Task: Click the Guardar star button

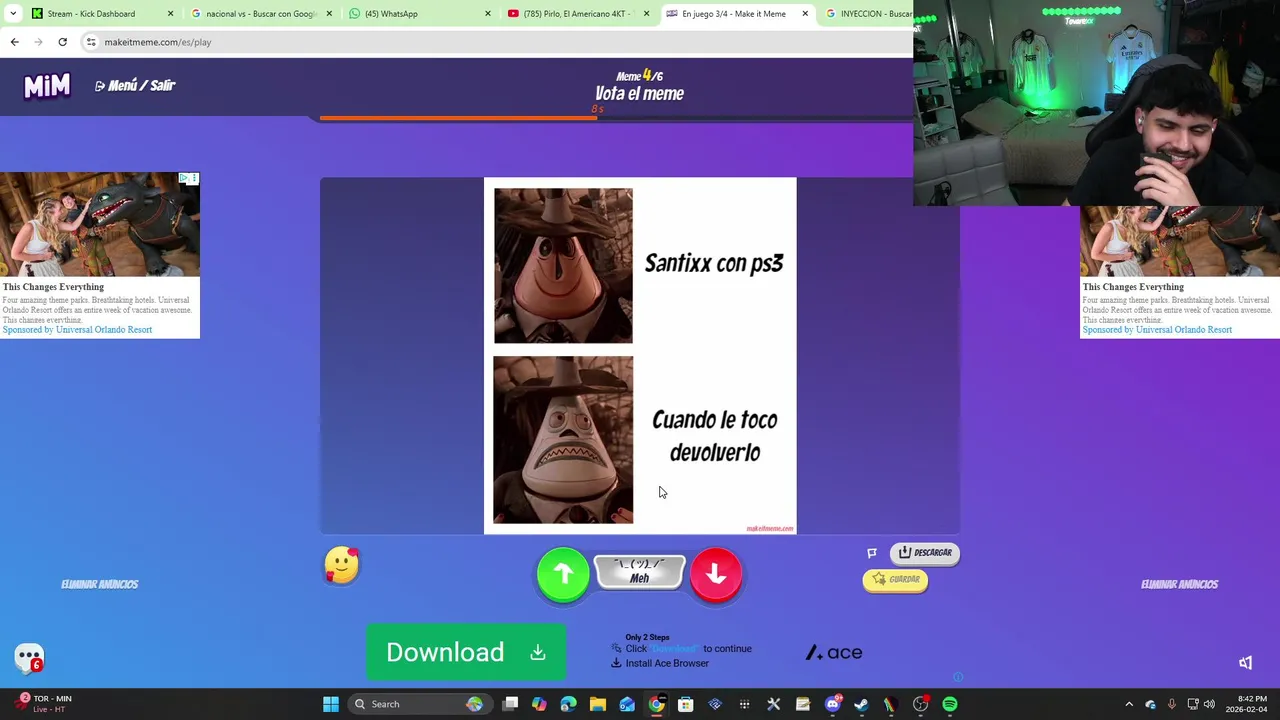Action: [895, 579]
